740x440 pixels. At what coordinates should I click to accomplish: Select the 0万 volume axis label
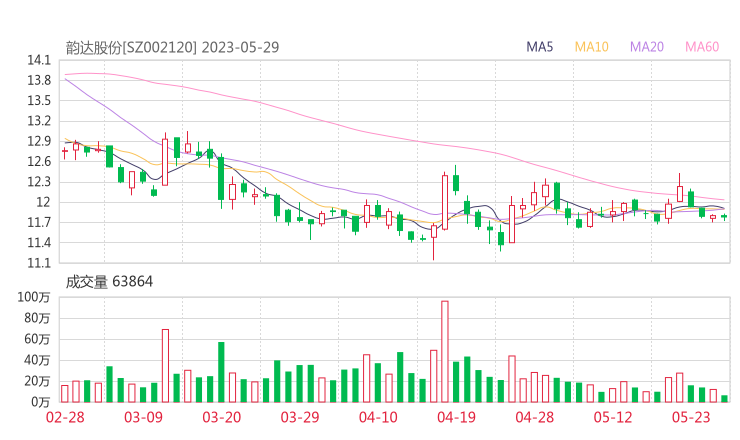pos(41,402)
